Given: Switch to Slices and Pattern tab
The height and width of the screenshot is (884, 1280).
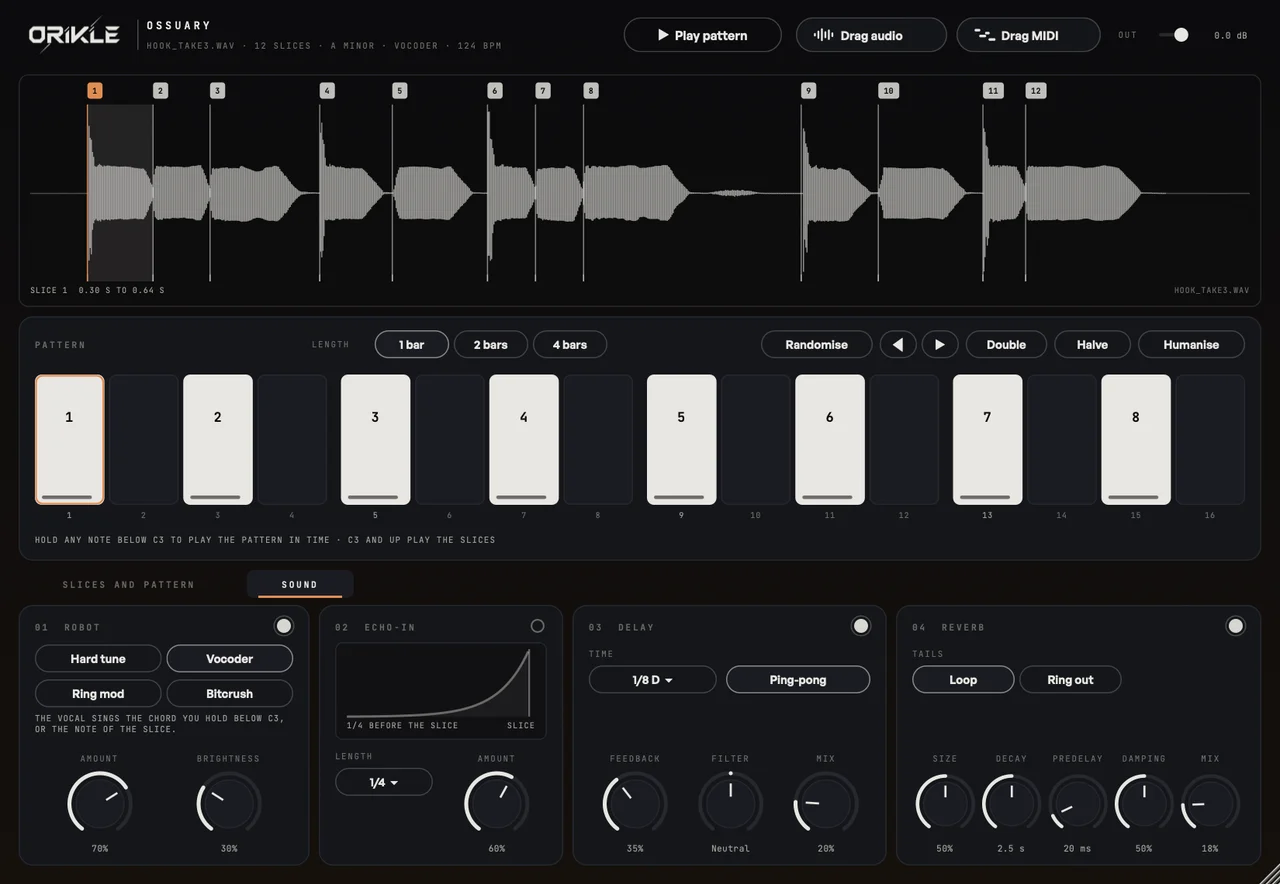Looking at the screenshot, I should (129, 584).
